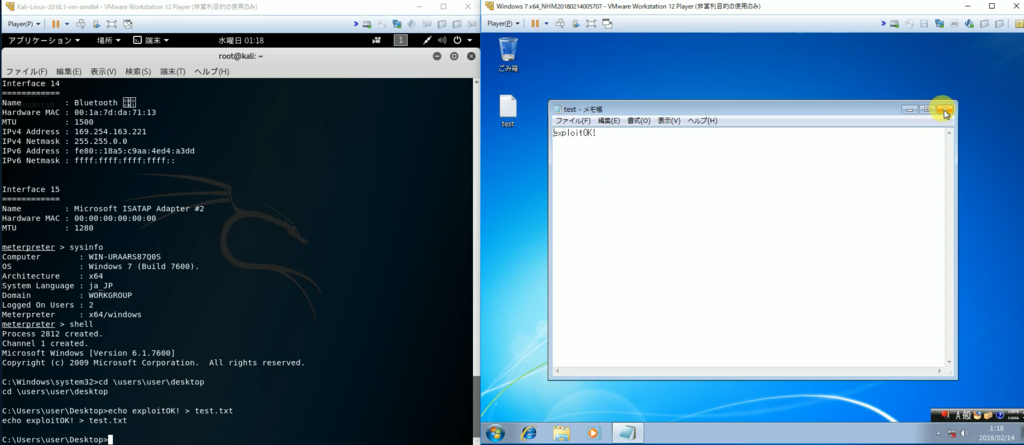Screen dimensions: 1024x445
Task: Click the terminal prompt line C:\Users\user\Desktop>
Action: [x=55, y=440]
